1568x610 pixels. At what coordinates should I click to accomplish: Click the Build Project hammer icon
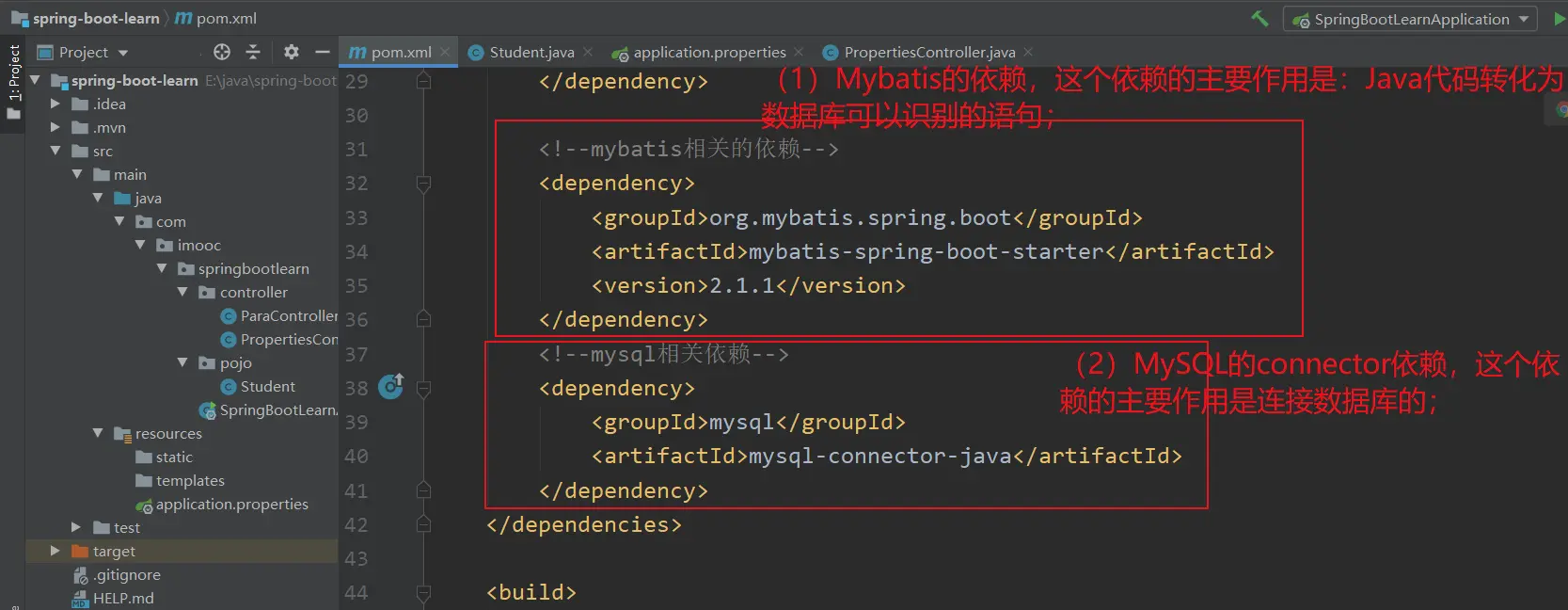pyautogui.click(x=1259, y=18)
